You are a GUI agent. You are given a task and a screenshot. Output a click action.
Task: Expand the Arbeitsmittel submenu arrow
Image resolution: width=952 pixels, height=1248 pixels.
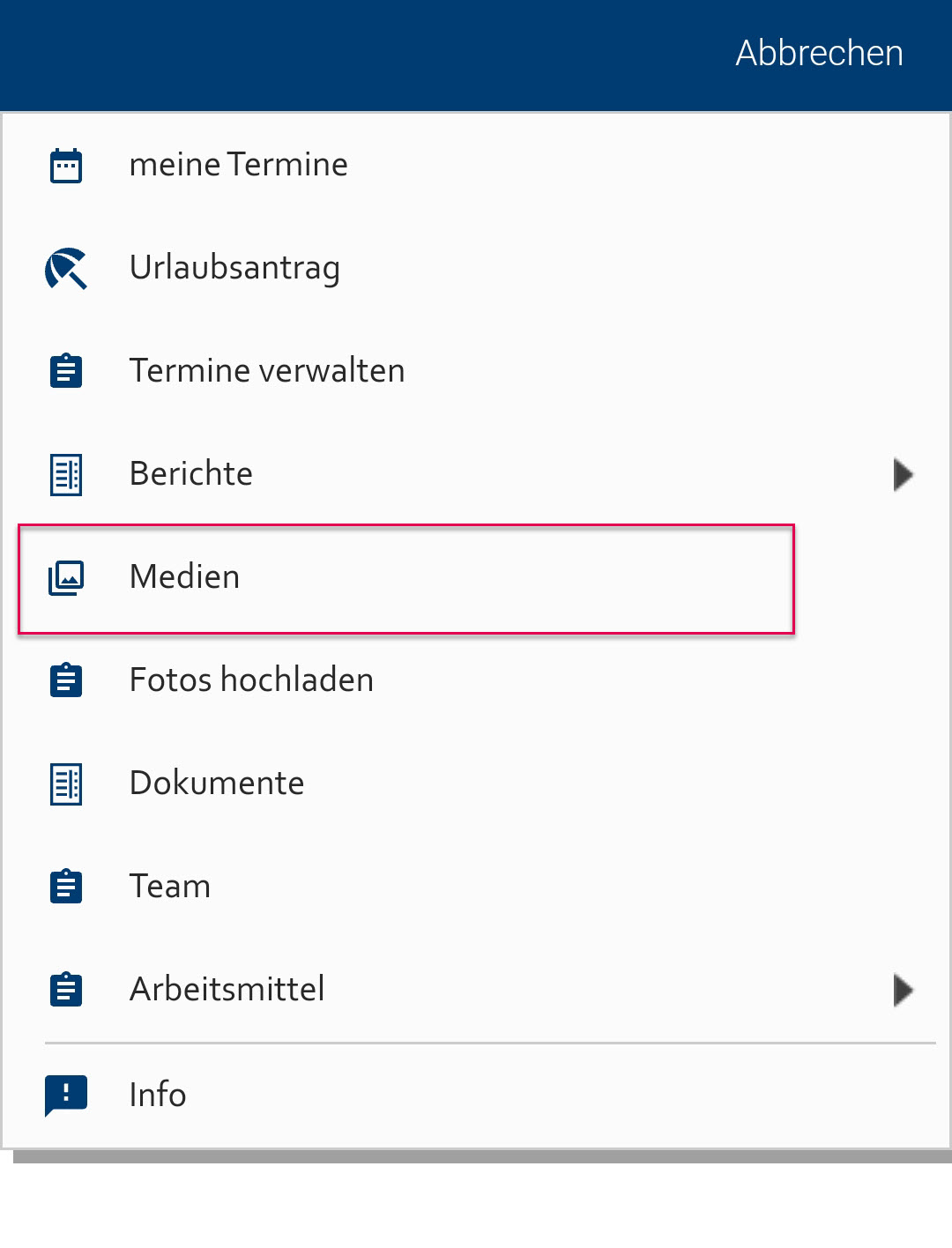[904, 990]
